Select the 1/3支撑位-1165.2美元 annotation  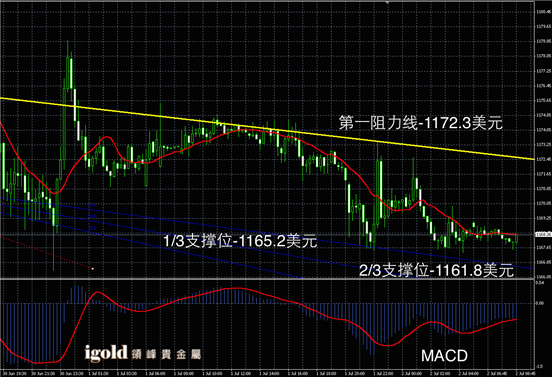(x=240, y=241)
